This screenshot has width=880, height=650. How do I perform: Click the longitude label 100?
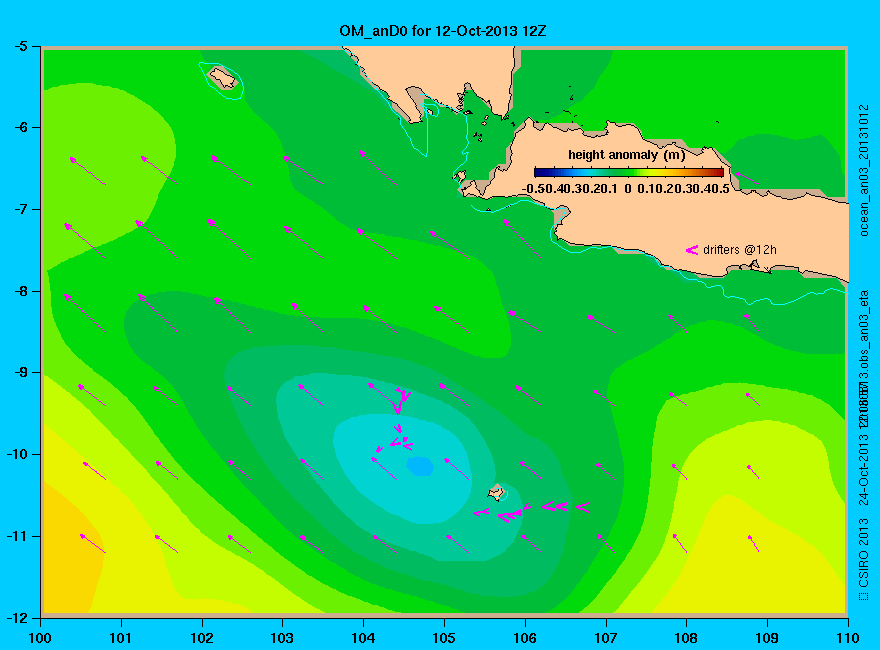point(40,638)
